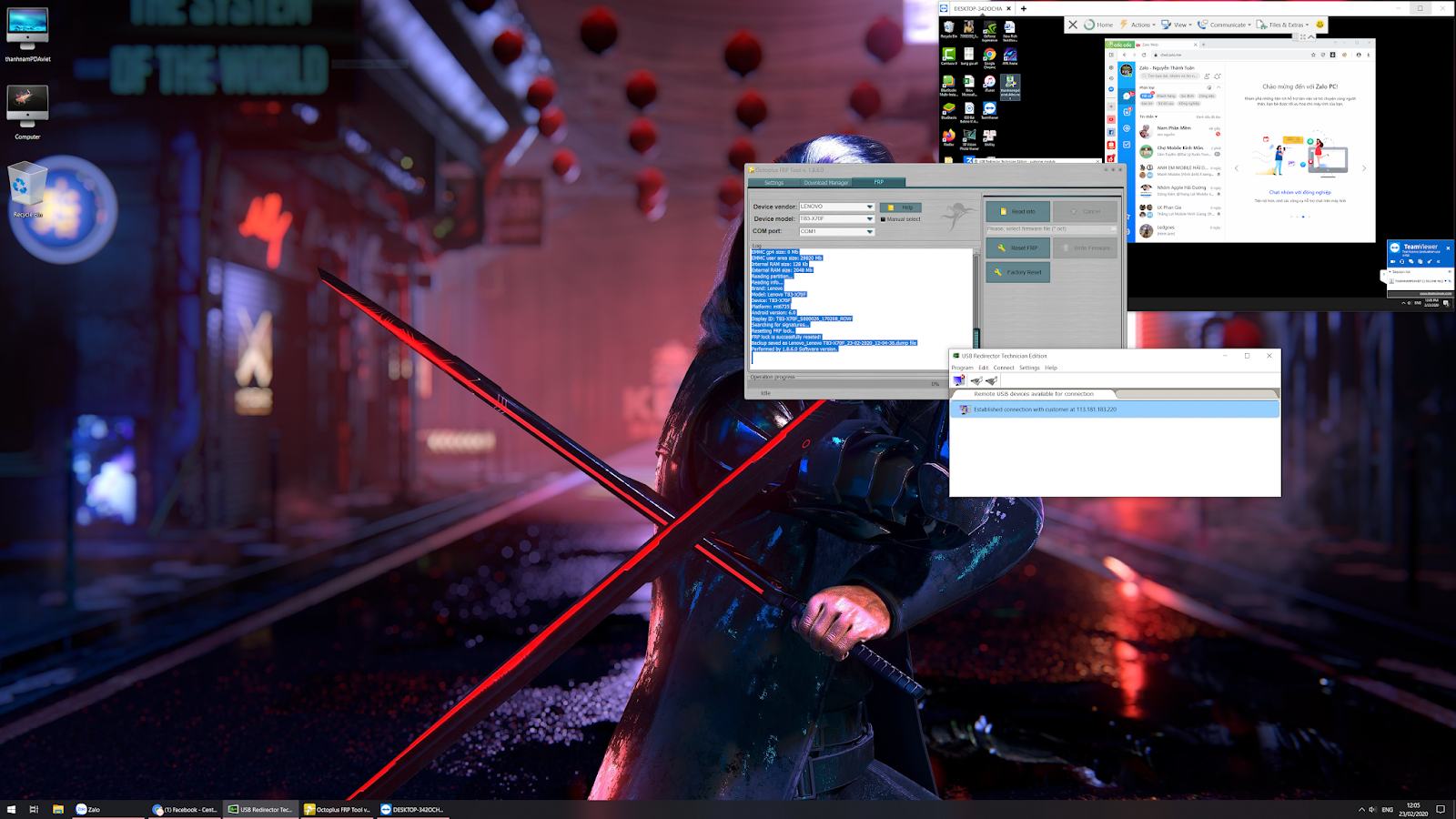The image size is (1456, 819).
Task: Open Nam Phần Mềm chat in Zalo
Action: pyautogui.click(x=1181, y=131)
